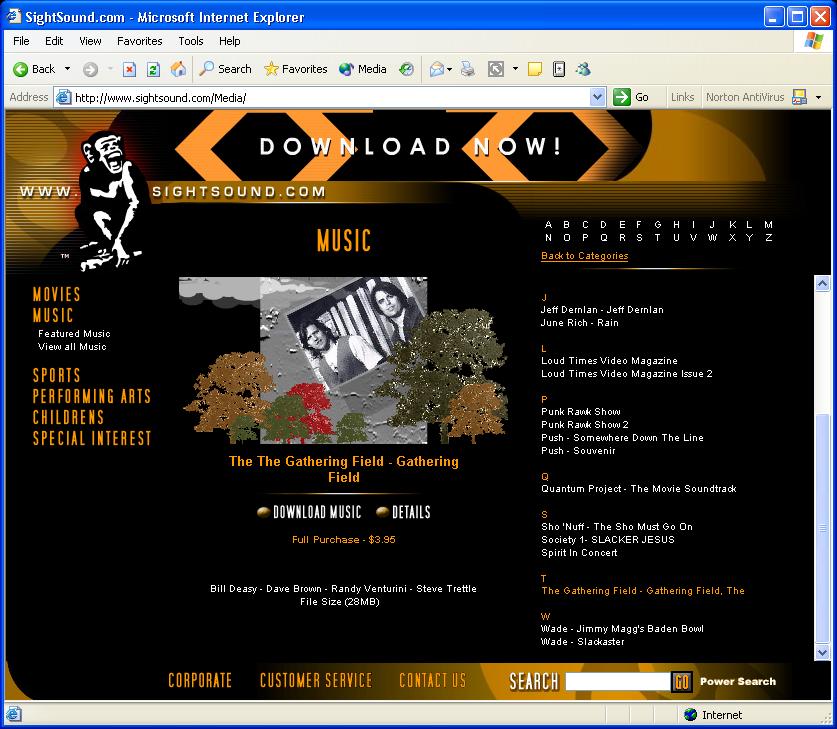Image resolution: width=837 pixels, height=729 pixels.
Task: Click The Gathering Field album artwork thumbnail
Action: 344,360
